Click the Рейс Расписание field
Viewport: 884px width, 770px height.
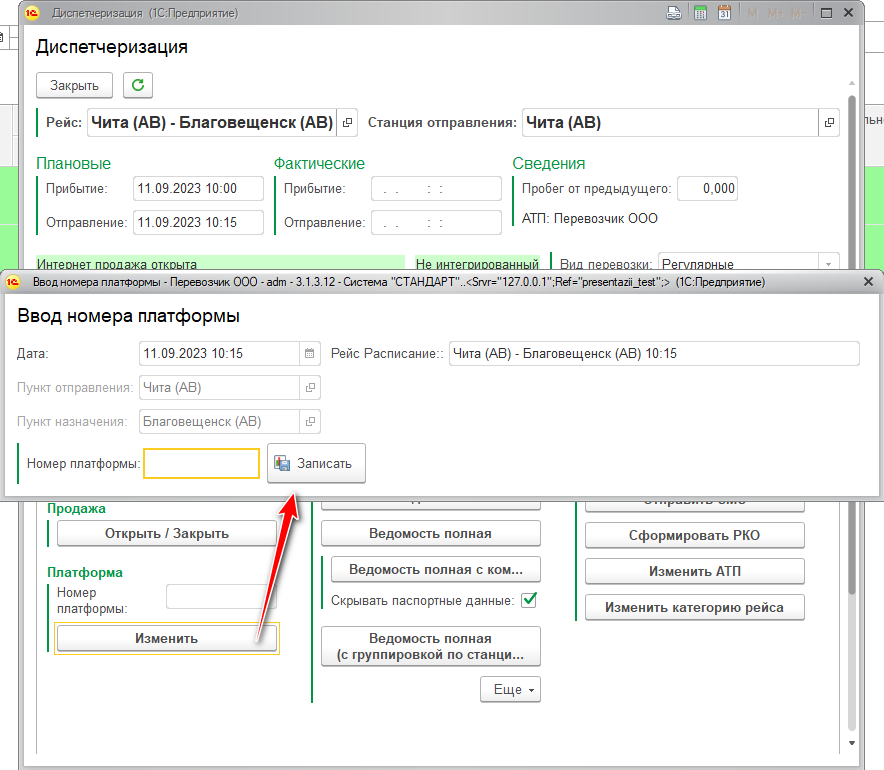[x=653, y=354]
